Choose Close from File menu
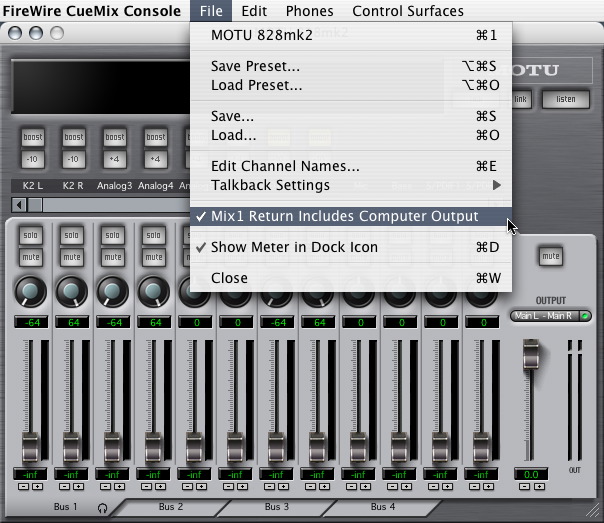604x523 pixels. click(x=351, y=278)
